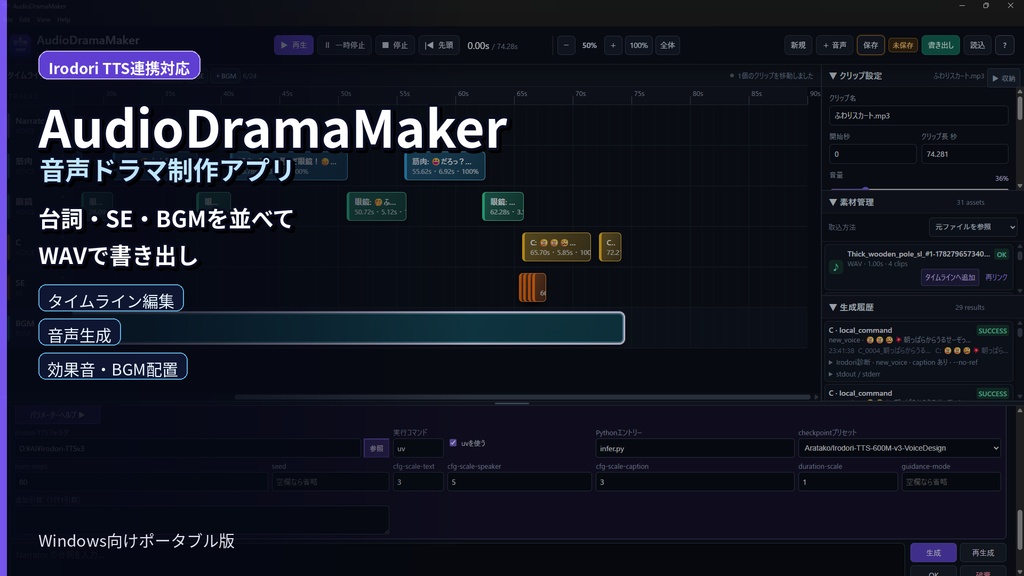Add Thick_wooden_pole asset with タイムラインへ追加

[x=950, y=277]
